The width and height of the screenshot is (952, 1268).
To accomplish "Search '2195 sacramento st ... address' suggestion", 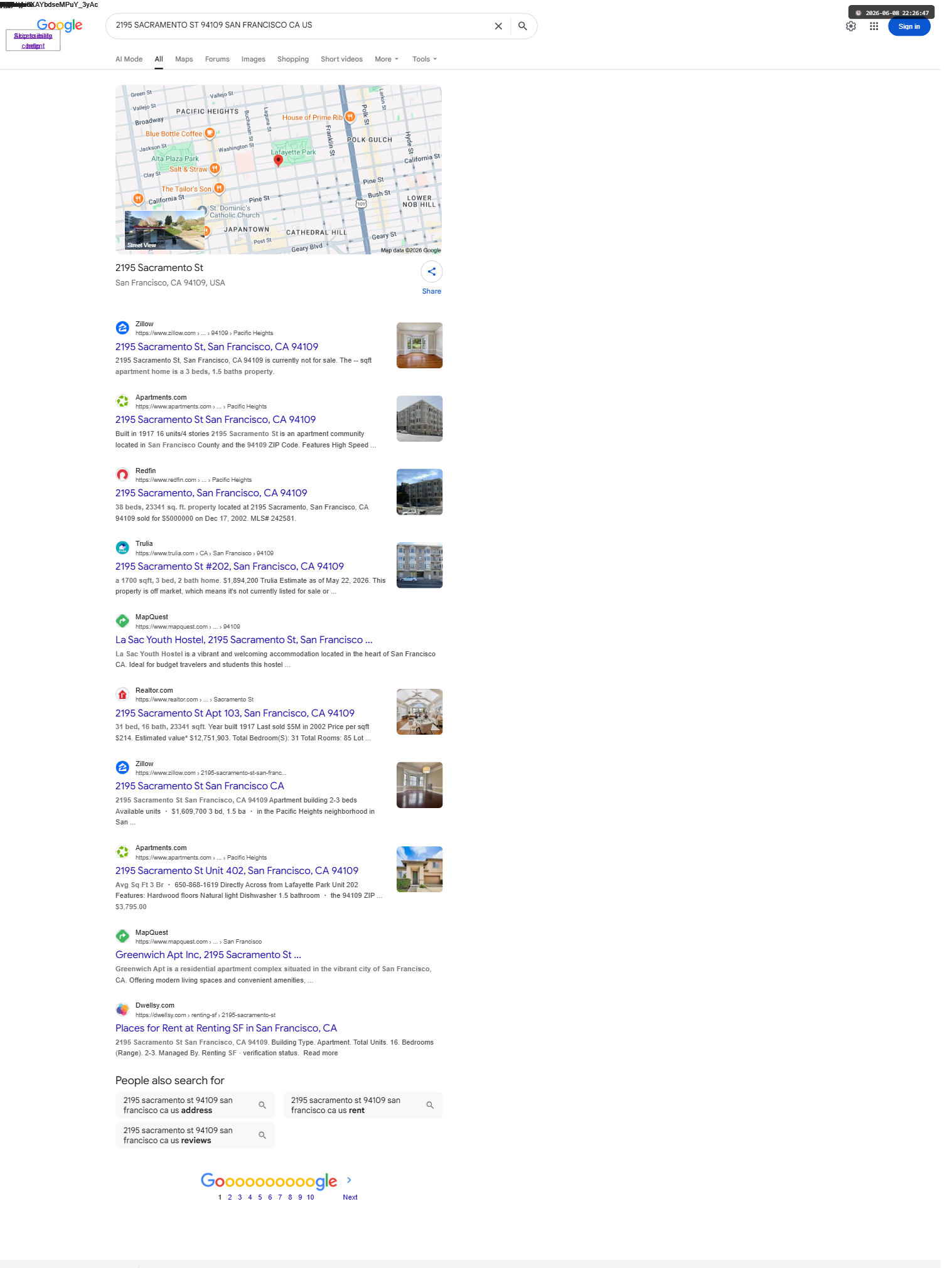I will [195, 1106].
